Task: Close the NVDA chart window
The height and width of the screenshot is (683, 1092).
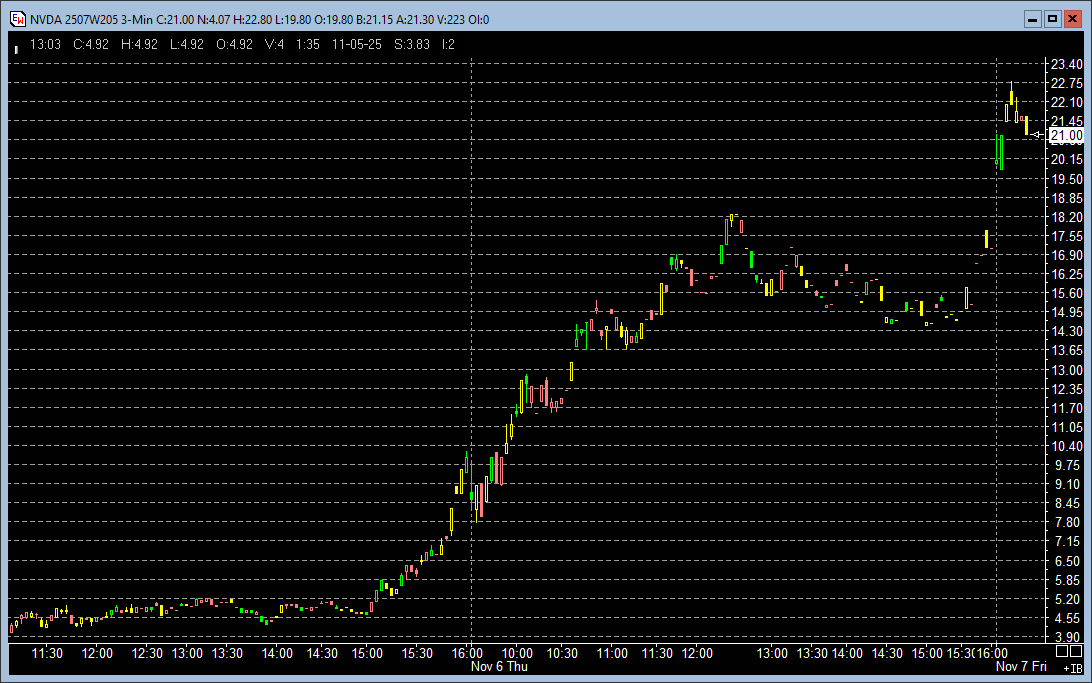Action: point(1071,19)
